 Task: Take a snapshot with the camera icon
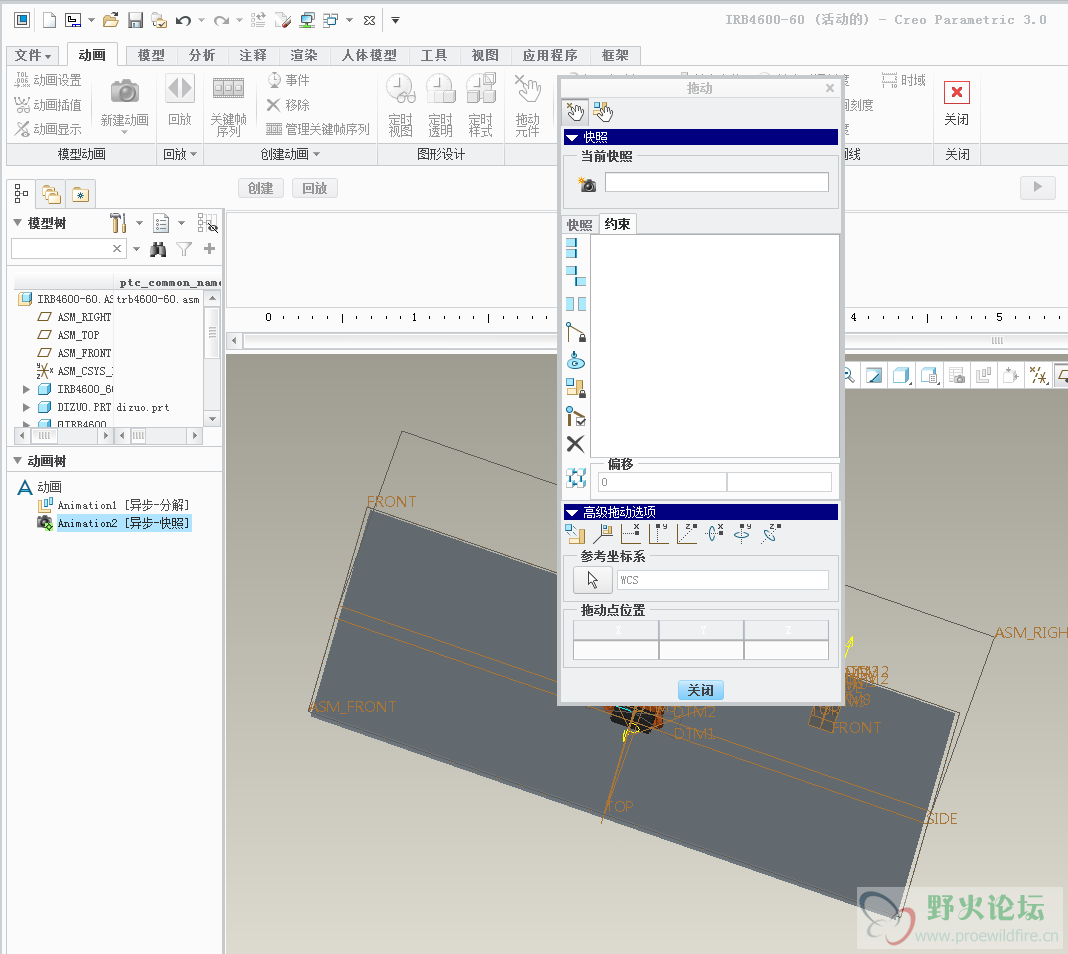(586, 184)
